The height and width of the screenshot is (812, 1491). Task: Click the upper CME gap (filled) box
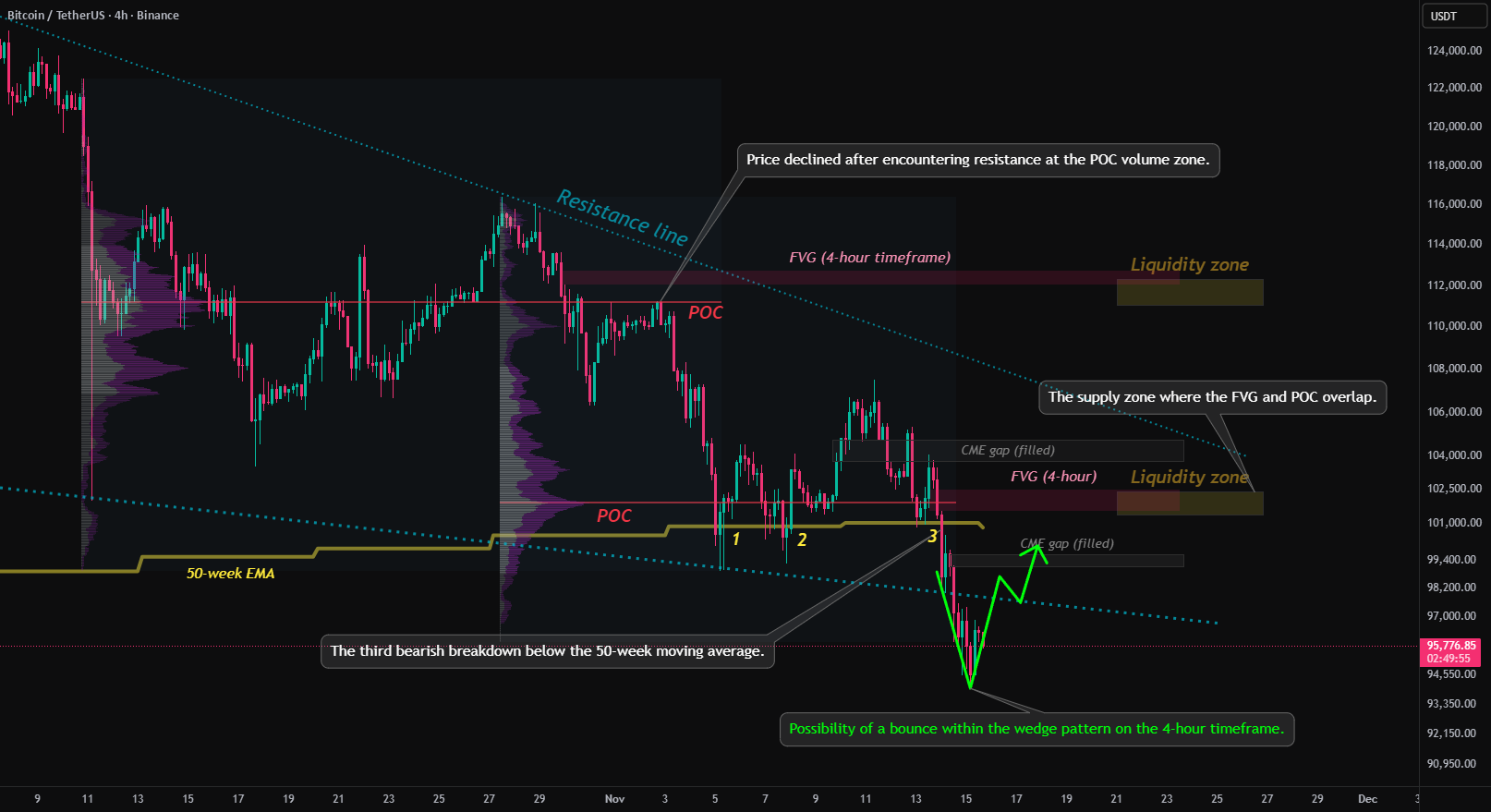1008,451
